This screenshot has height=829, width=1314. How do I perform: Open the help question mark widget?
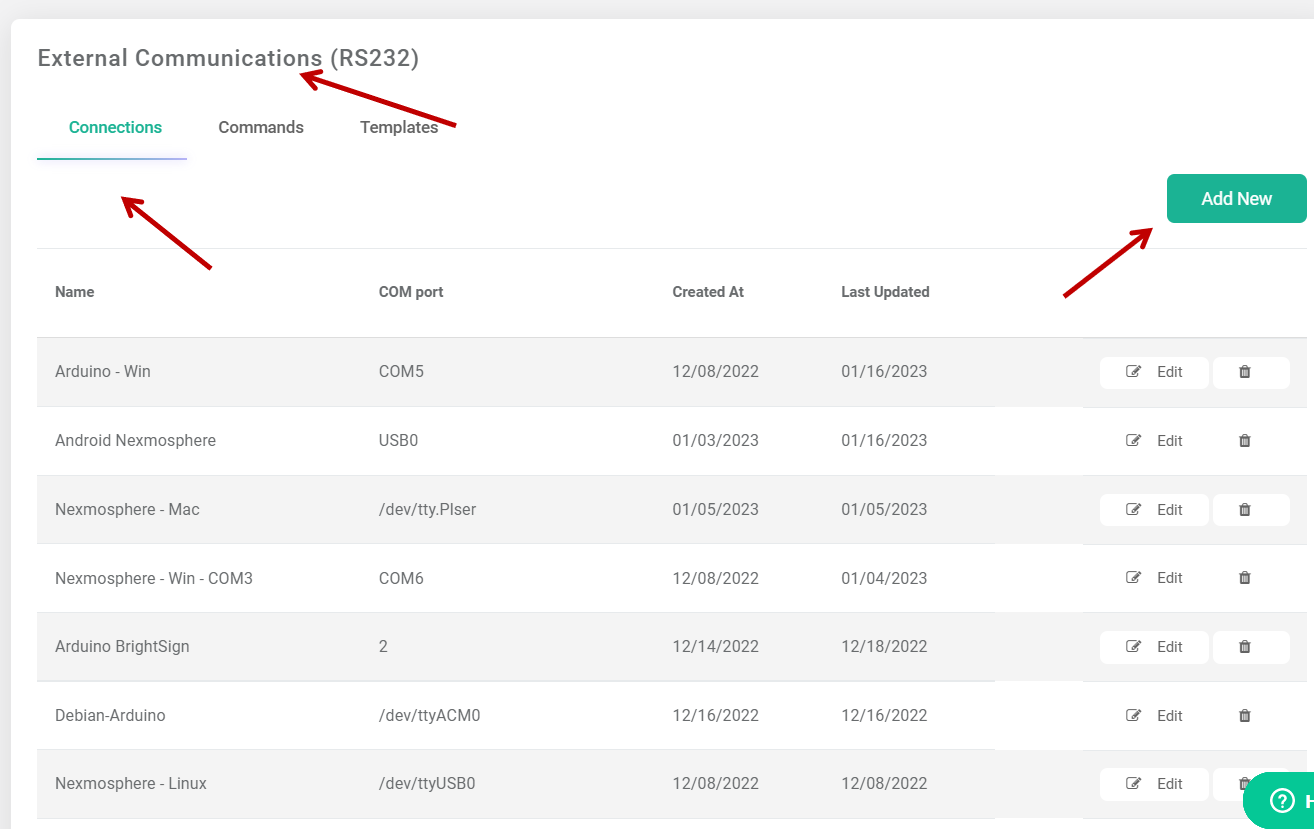point(1281,800)
